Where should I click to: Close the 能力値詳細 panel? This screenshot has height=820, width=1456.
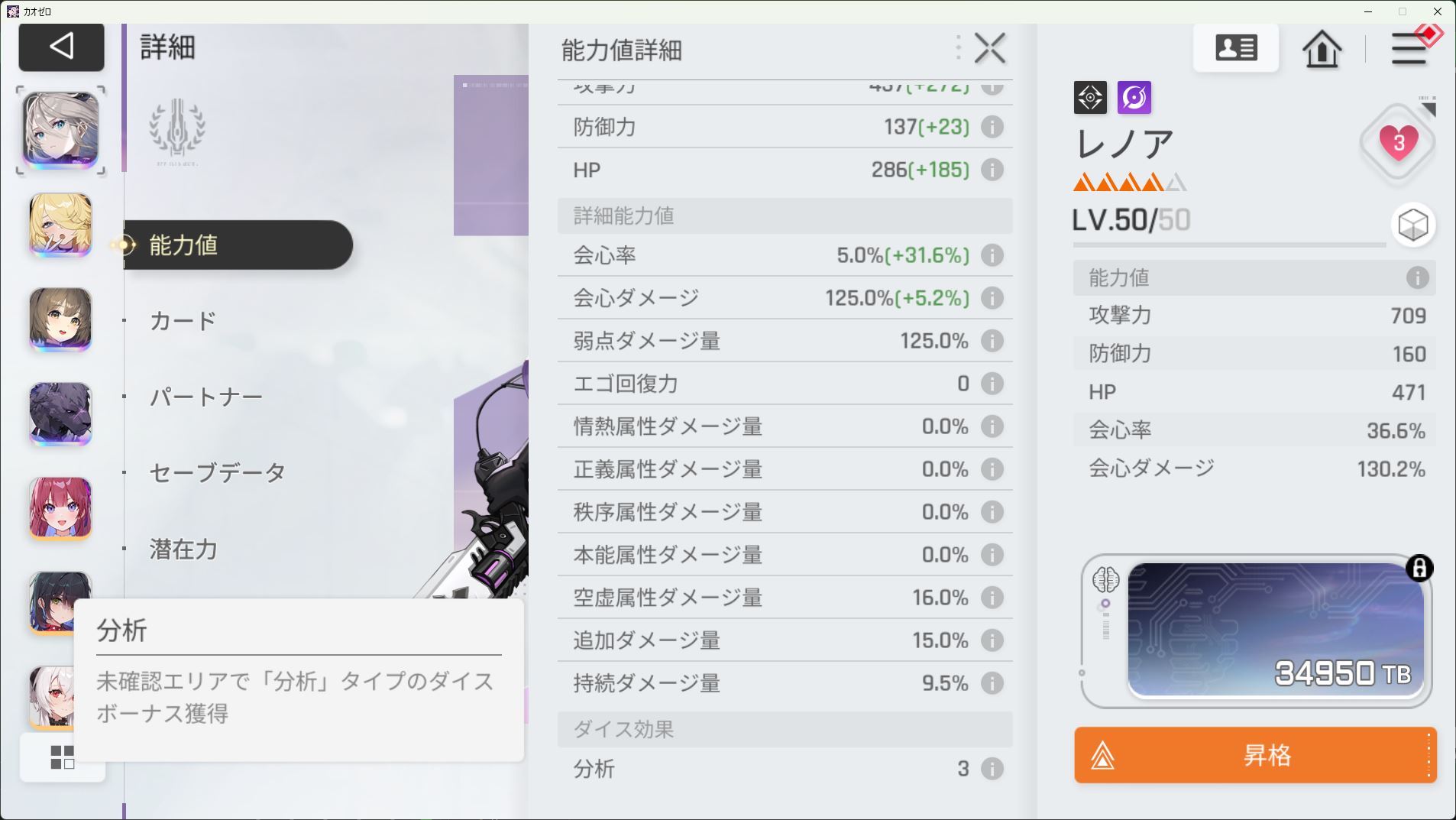coord(990,49)
